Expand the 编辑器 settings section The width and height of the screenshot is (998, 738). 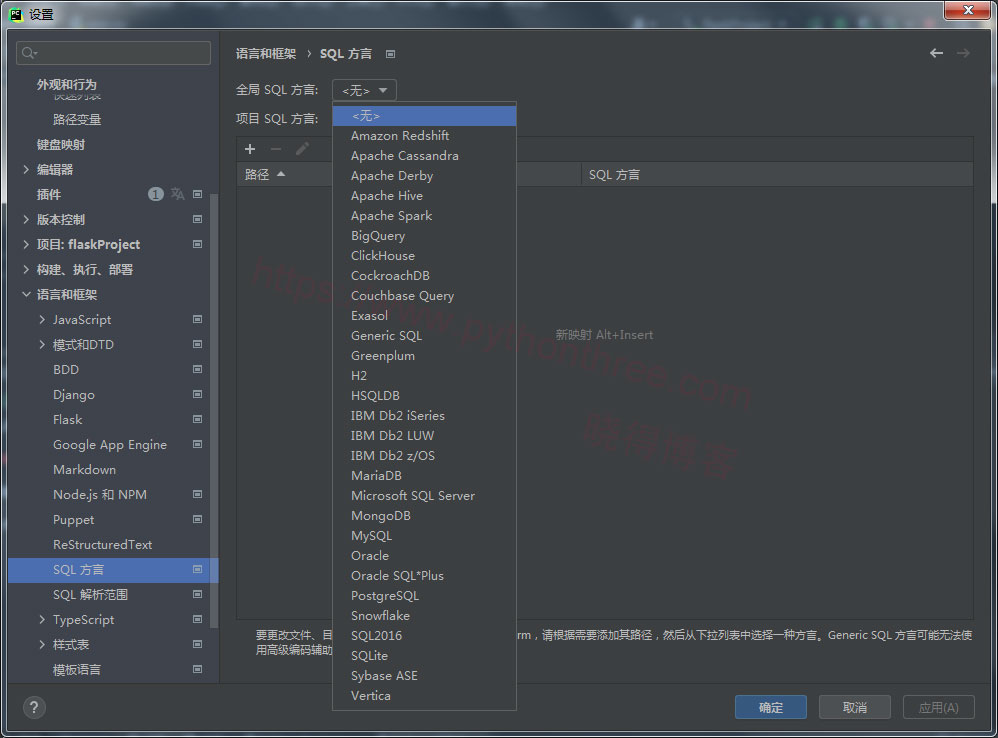26,169
